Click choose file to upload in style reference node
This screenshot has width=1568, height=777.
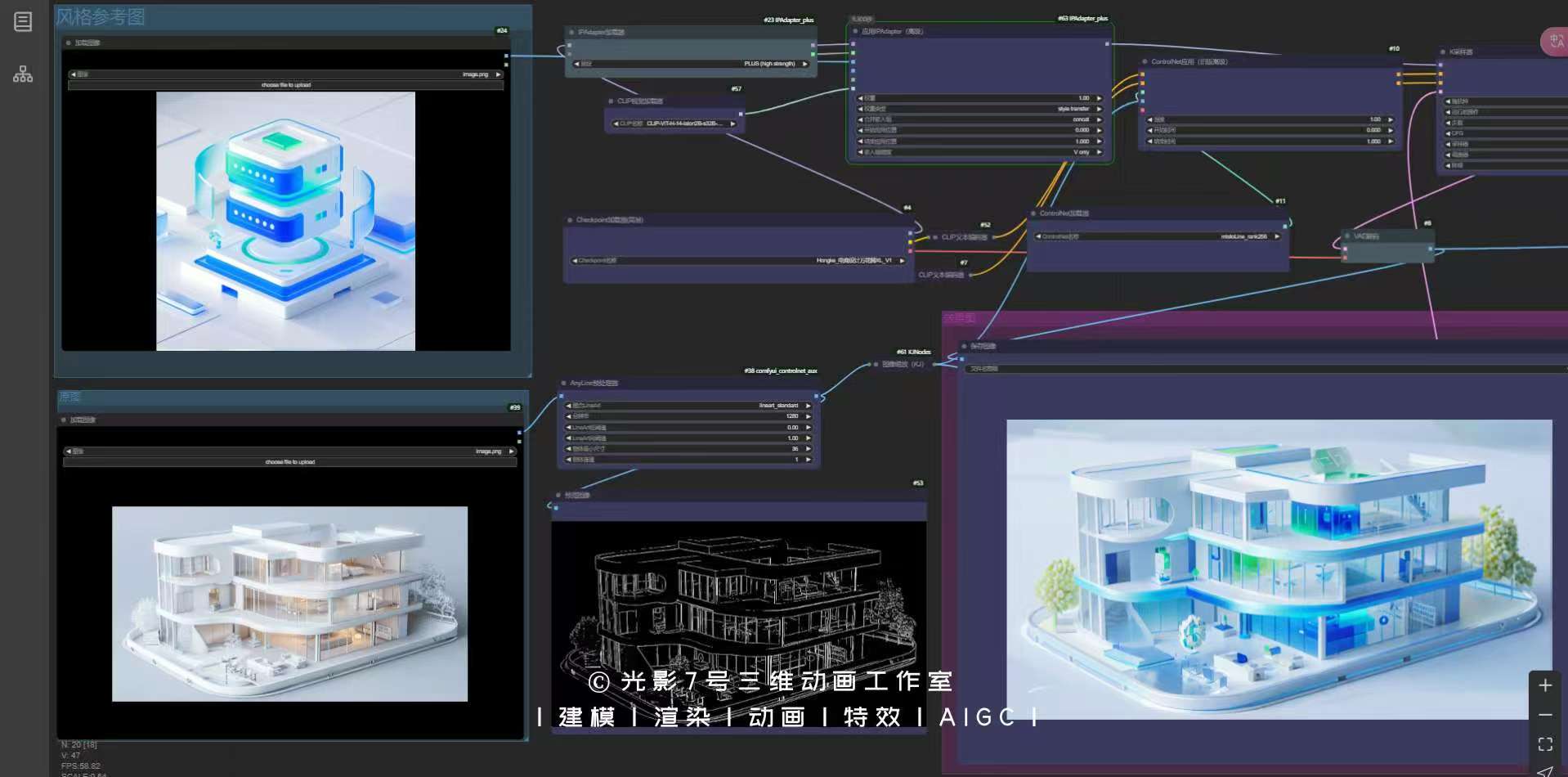point(286,85)
